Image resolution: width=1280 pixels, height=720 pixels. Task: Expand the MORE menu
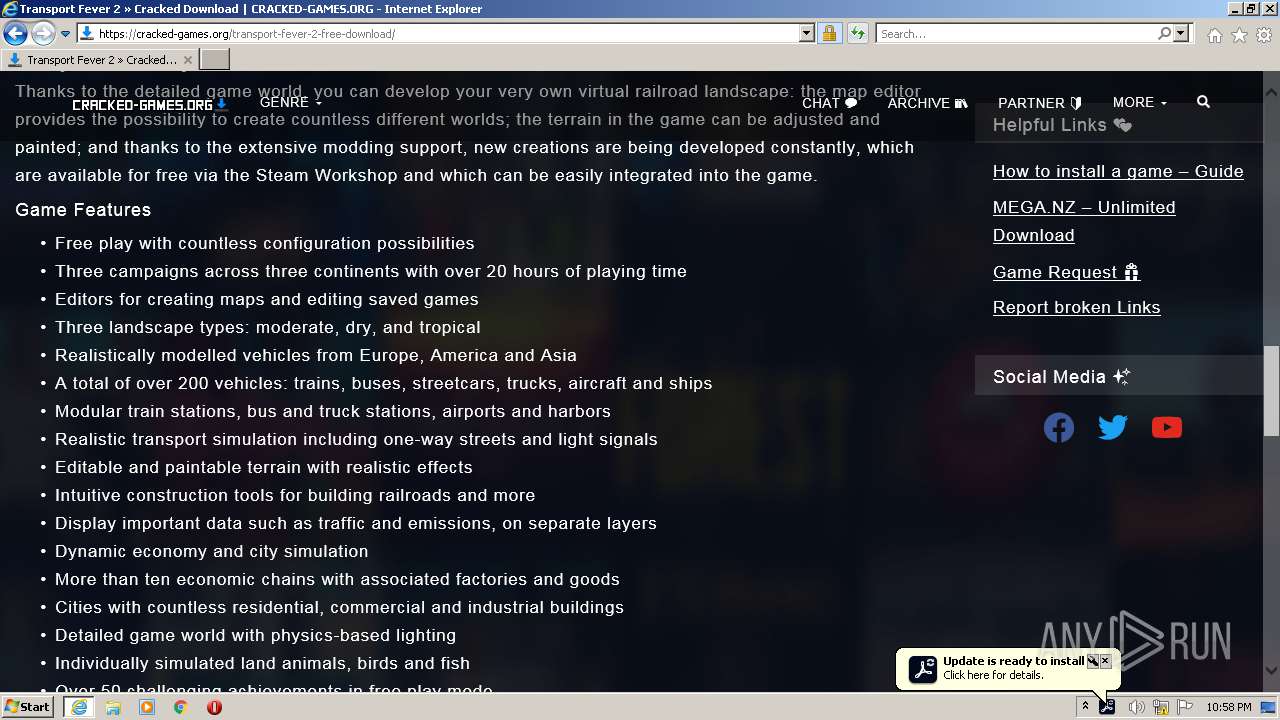coord(1140,103)
